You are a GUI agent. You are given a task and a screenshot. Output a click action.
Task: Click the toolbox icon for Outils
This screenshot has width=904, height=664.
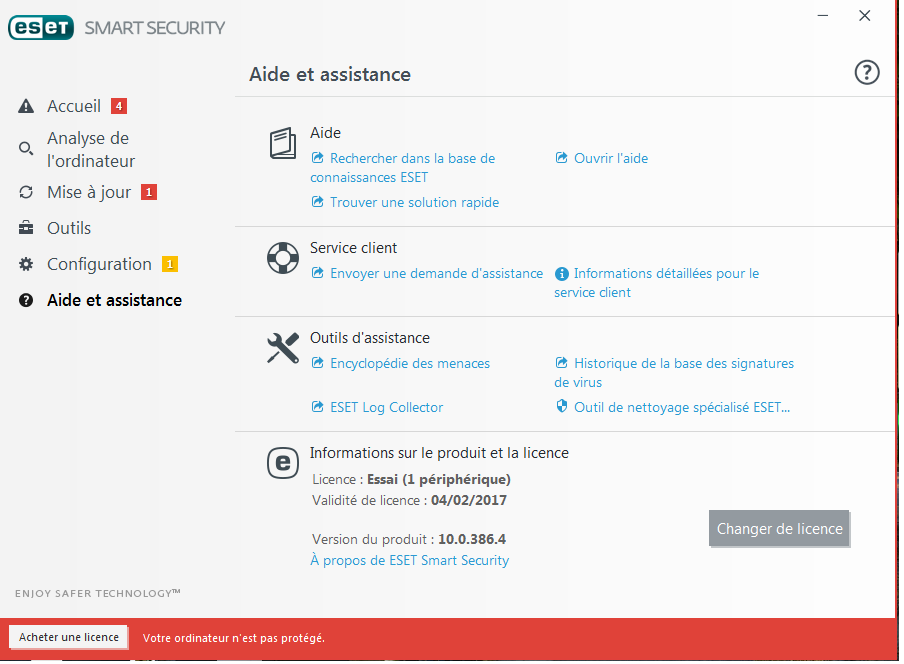coord(26,228)
